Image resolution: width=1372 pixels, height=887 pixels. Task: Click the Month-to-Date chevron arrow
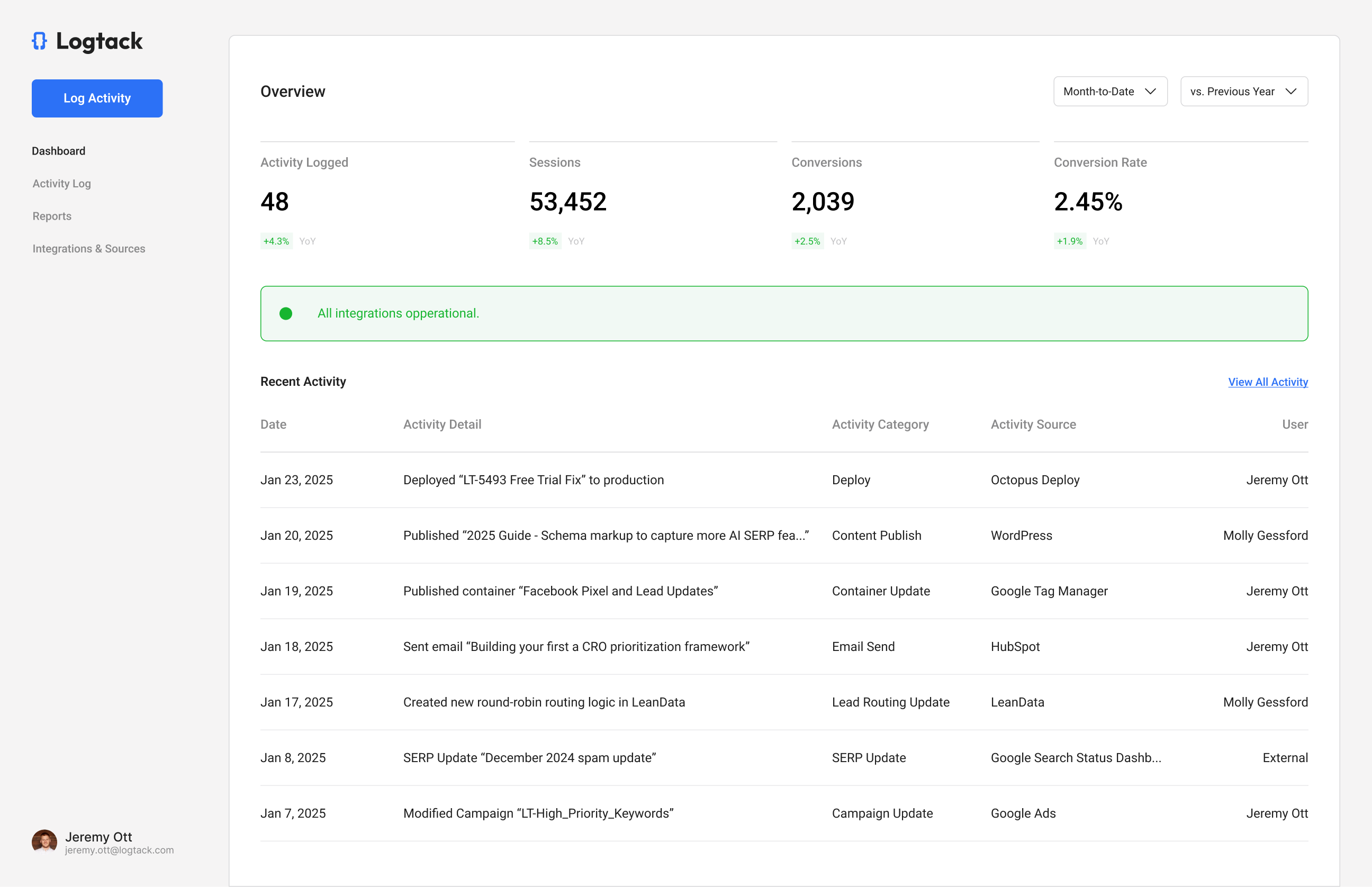coord(1150,92)
